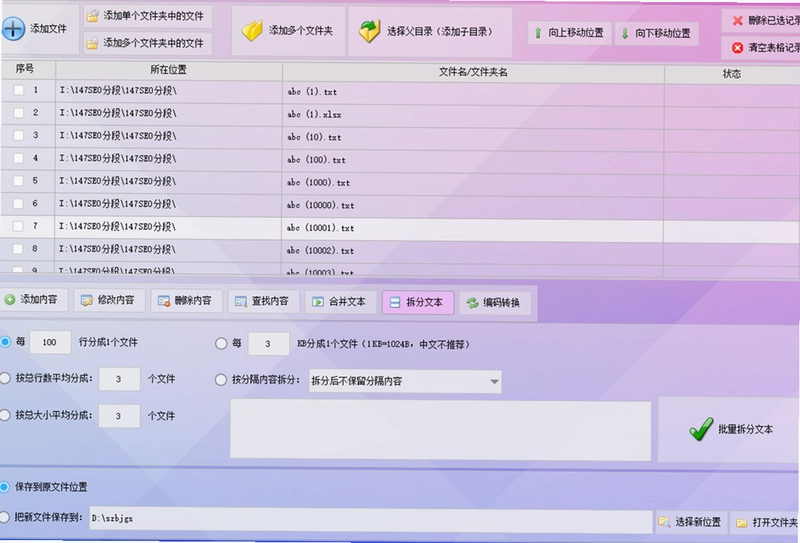Check the box for row 5 abc (1000).txt
Screen dimensions: 800x543
18,181
